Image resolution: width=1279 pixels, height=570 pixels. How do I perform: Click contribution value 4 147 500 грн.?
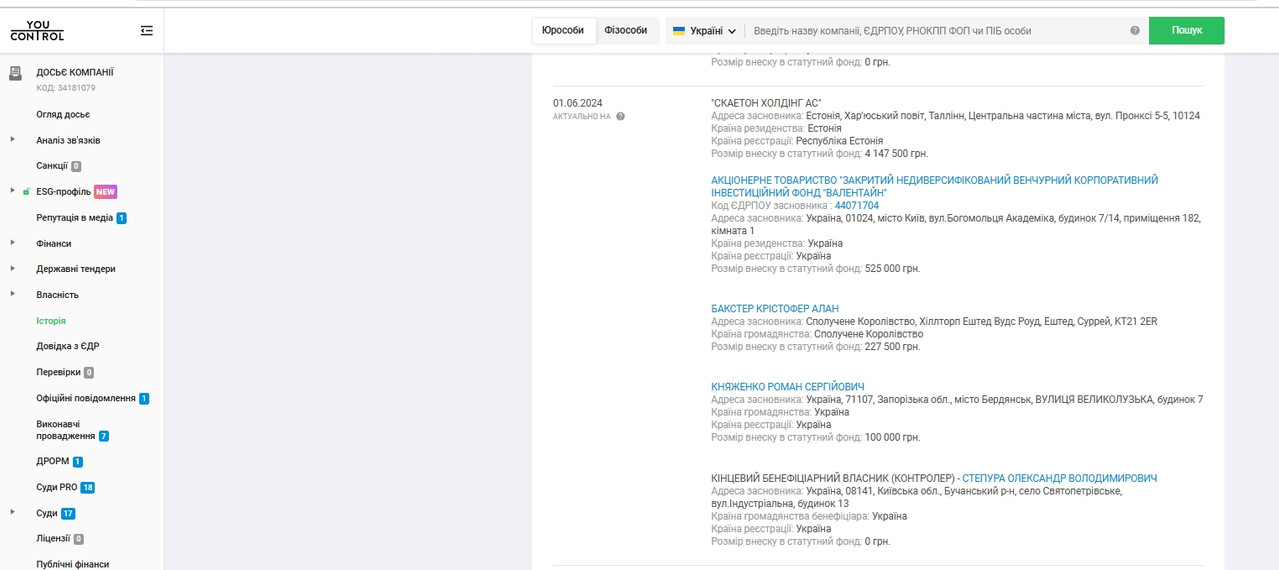pyautogui.click(x=896, y=154)
